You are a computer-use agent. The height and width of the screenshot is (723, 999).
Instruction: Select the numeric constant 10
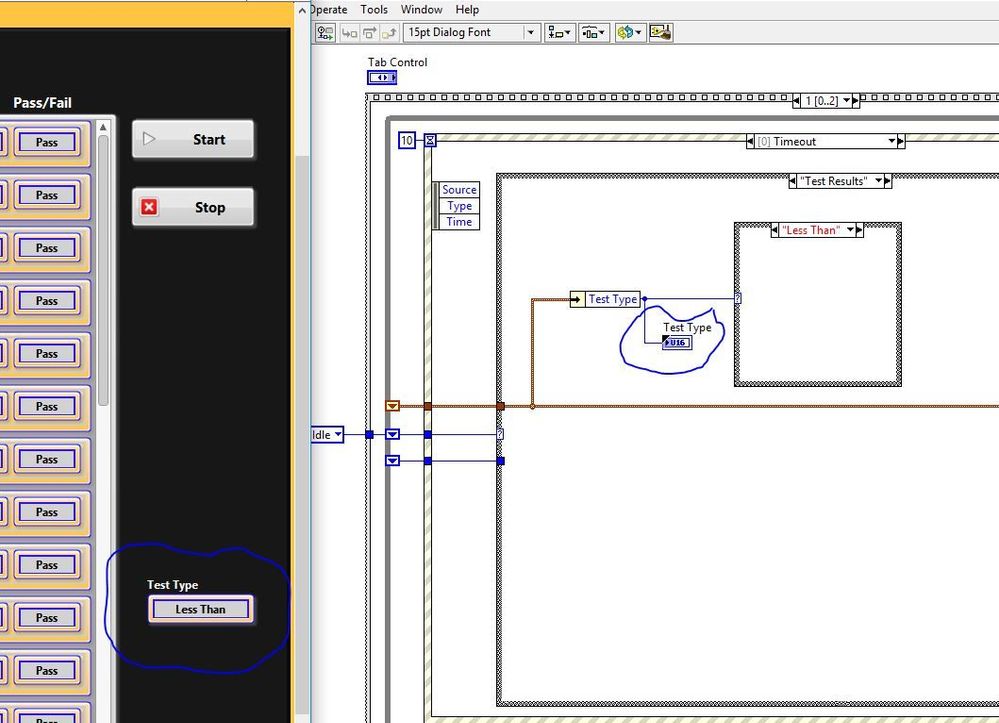[x=406, y=140]
